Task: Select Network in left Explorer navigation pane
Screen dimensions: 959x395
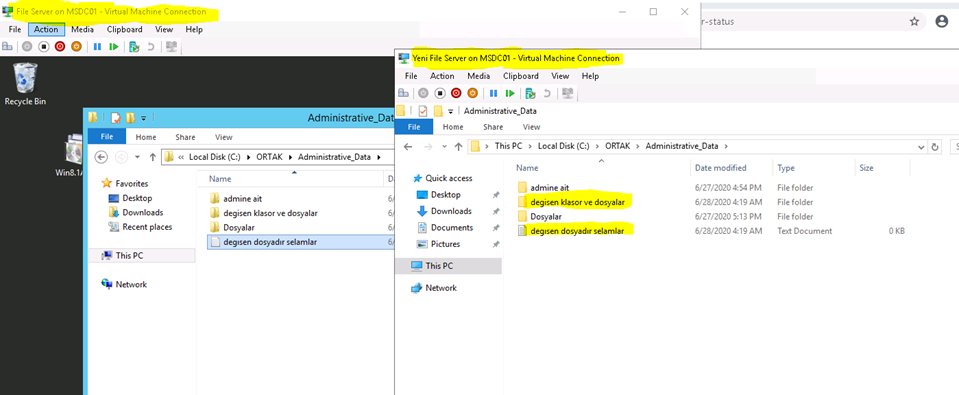Action: [x=131, y=284]
